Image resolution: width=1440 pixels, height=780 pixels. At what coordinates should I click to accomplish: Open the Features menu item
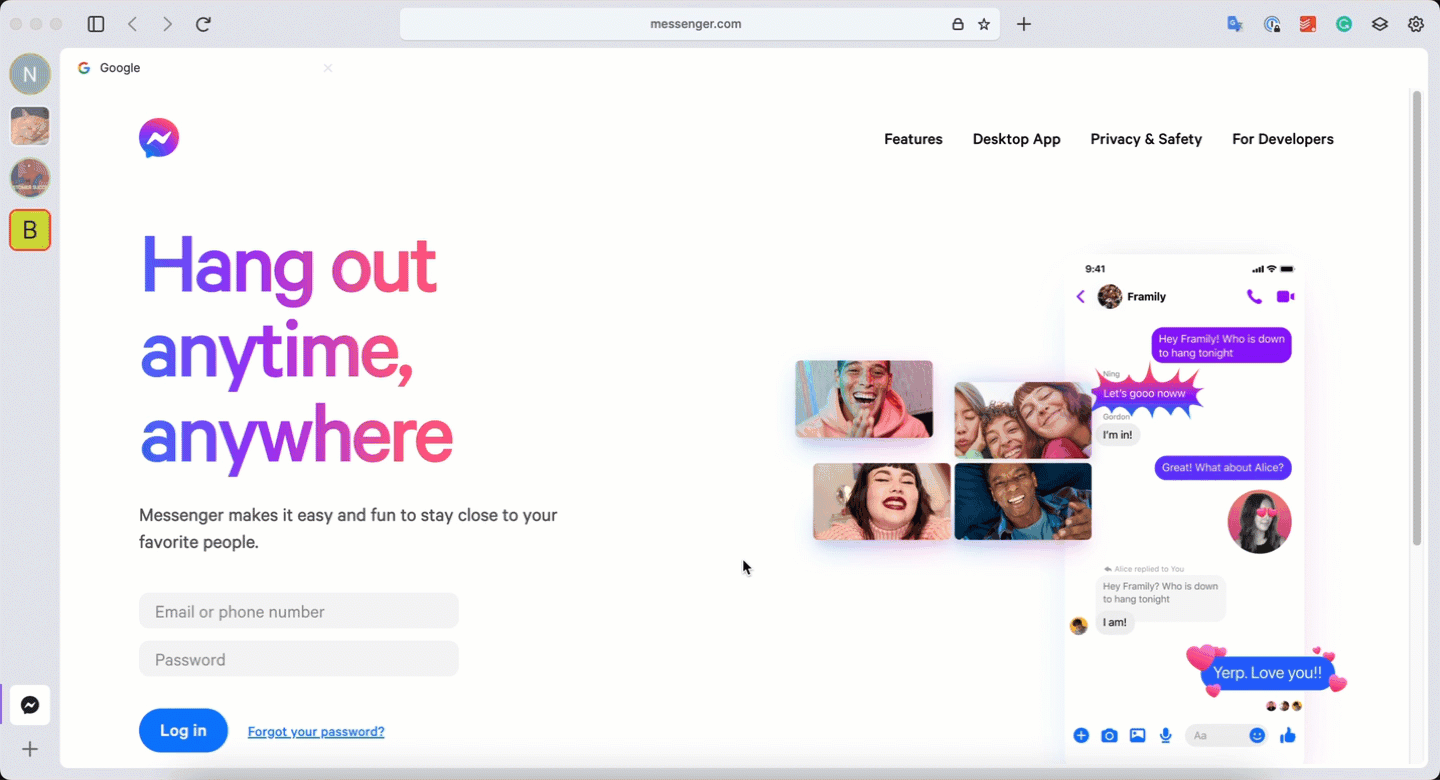913,139
